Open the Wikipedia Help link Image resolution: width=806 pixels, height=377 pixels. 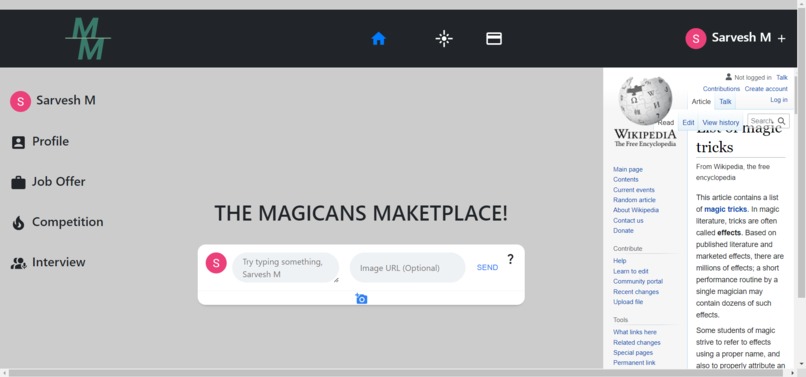coord(619,261)
